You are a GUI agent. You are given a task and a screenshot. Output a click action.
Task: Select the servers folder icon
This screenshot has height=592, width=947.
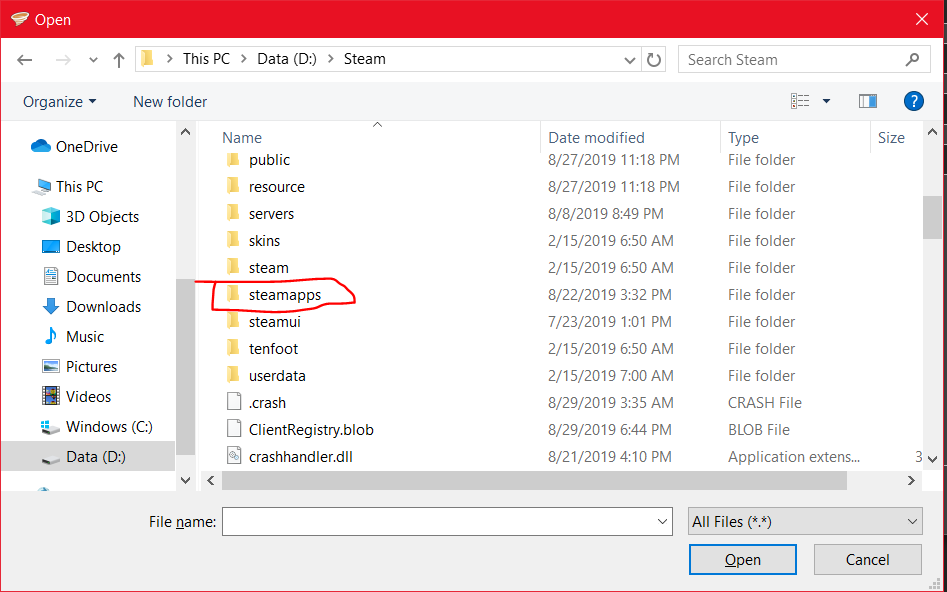click(233, 213)
